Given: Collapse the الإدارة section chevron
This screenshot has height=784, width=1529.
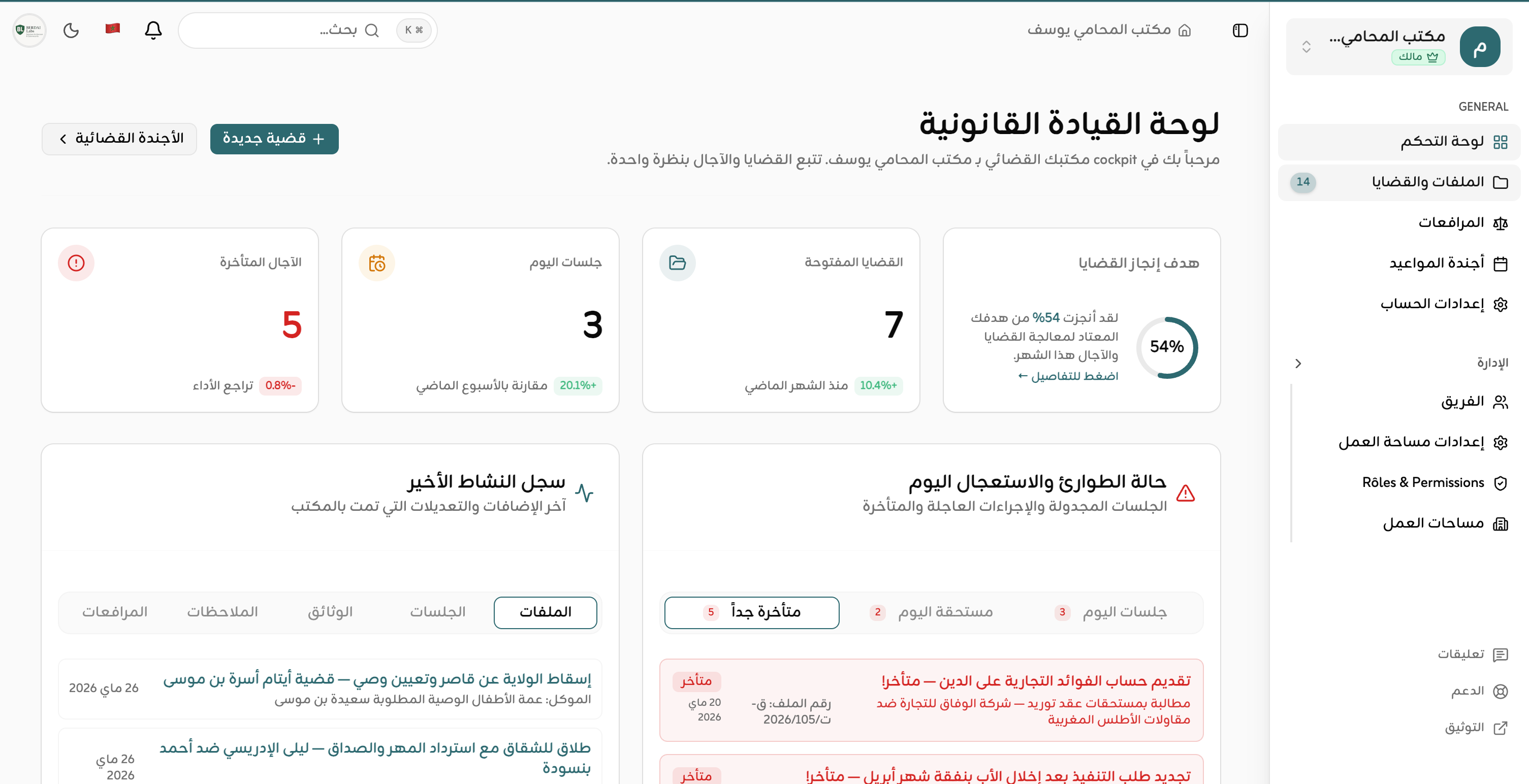Looking at the screenshot, I should 1297,363.
